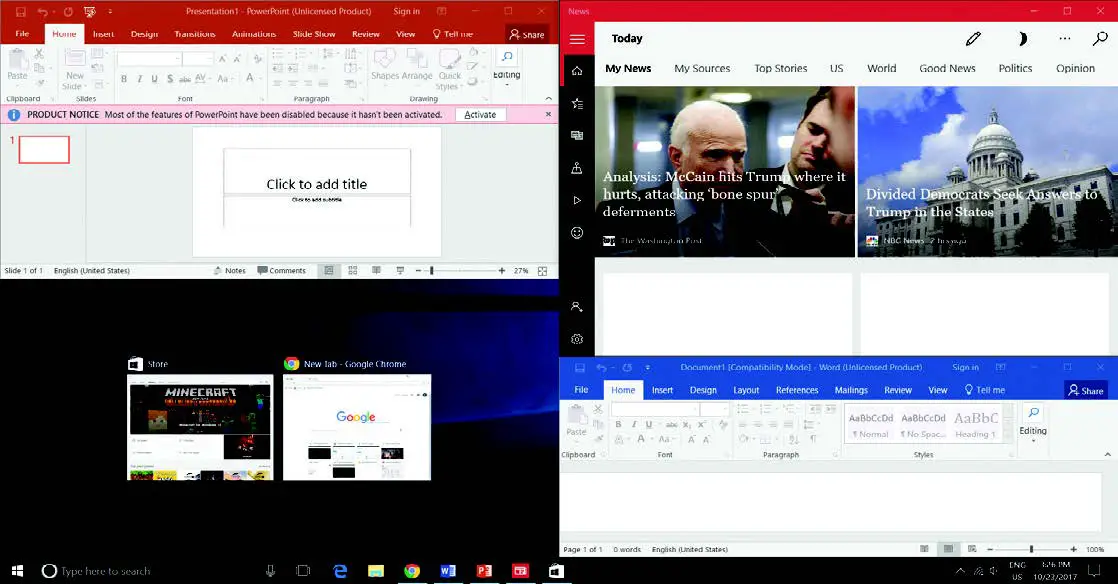
Task: Click Italic in the Word Font group
Action: coord(633,424)
